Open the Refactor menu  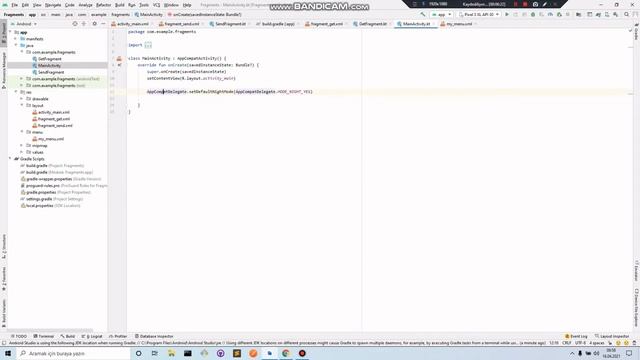click(103, 5)
